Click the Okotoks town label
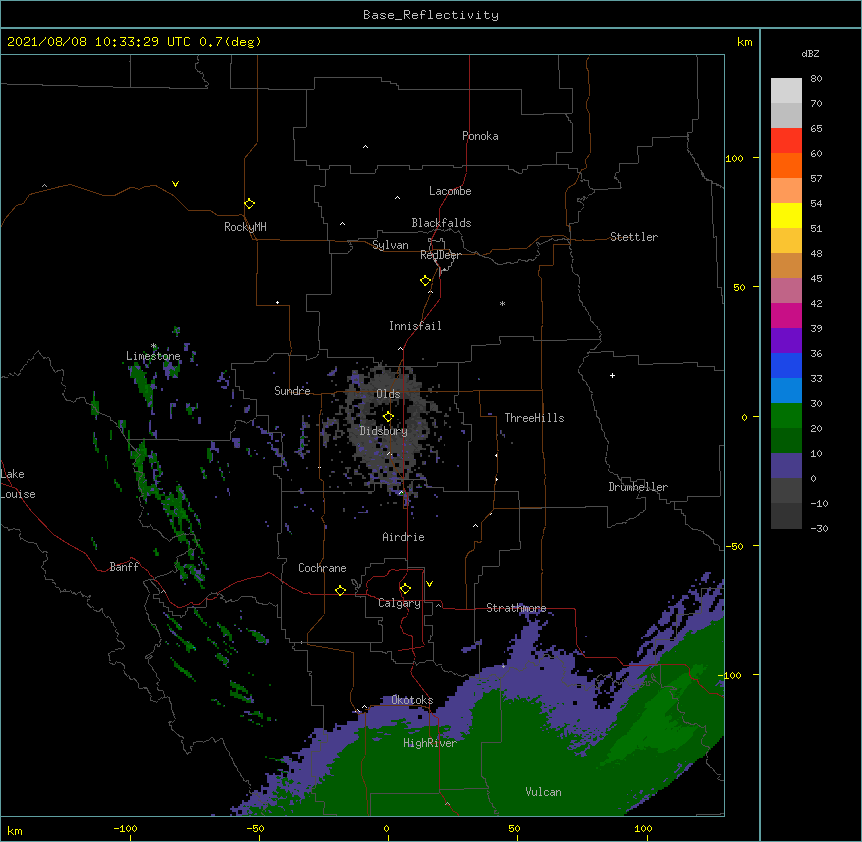The height and width of the screenshot is (842, 862). [412, 700]
